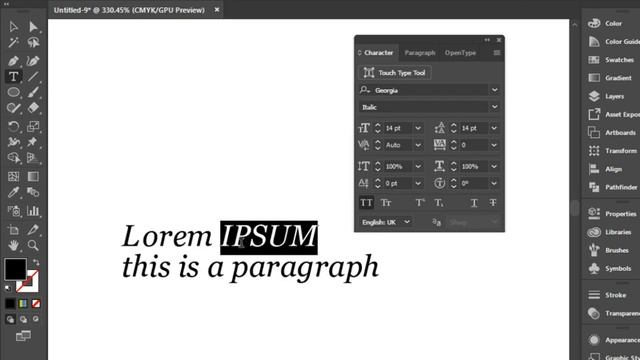The image size is (640, 360).
Task: Switch to the Character tab
Action: 378,53
